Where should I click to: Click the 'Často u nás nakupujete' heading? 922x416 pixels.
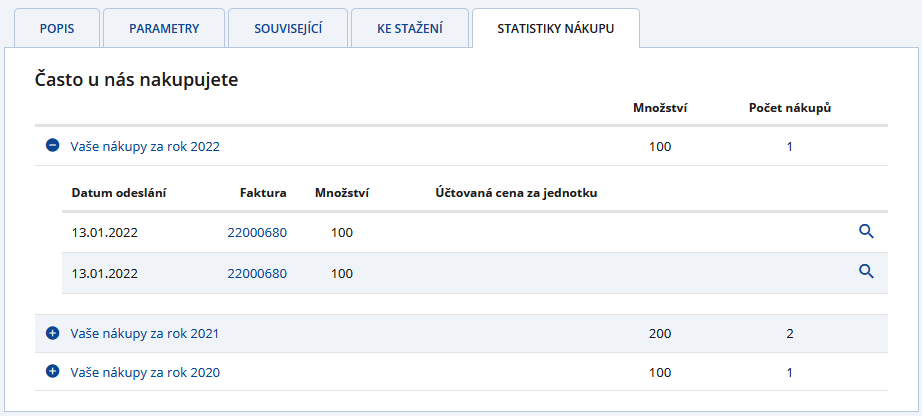coord(136,79)
